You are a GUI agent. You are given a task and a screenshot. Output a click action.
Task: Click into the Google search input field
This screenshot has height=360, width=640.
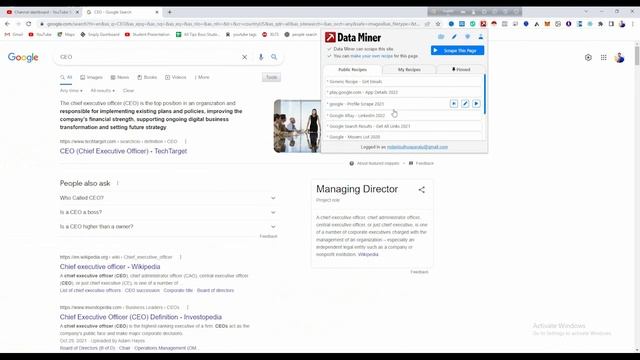click(x=149, y=57)
